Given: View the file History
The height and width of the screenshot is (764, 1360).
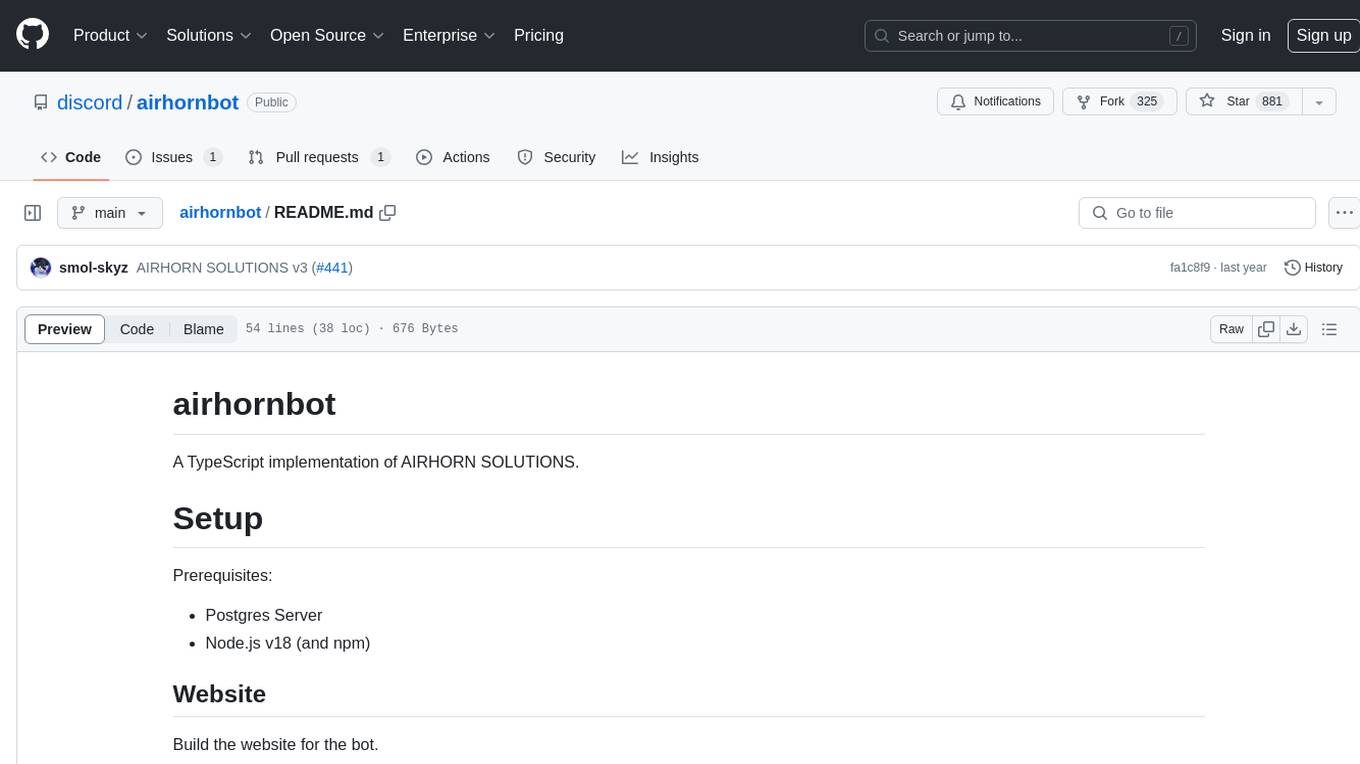Looking at the screenshot, I should point(1313,268).
